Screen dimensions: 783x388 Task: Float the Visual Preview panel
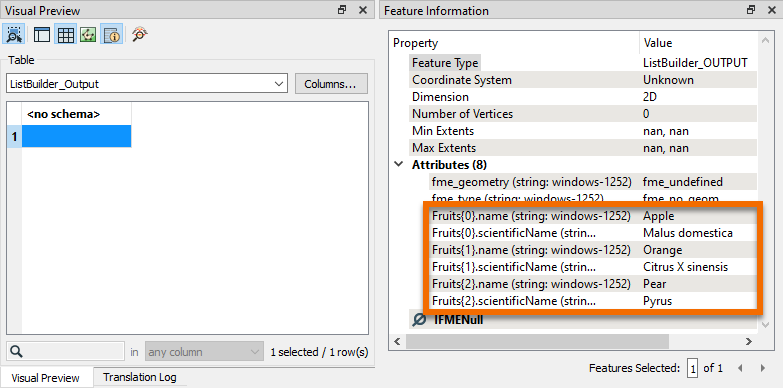(342, 10)
